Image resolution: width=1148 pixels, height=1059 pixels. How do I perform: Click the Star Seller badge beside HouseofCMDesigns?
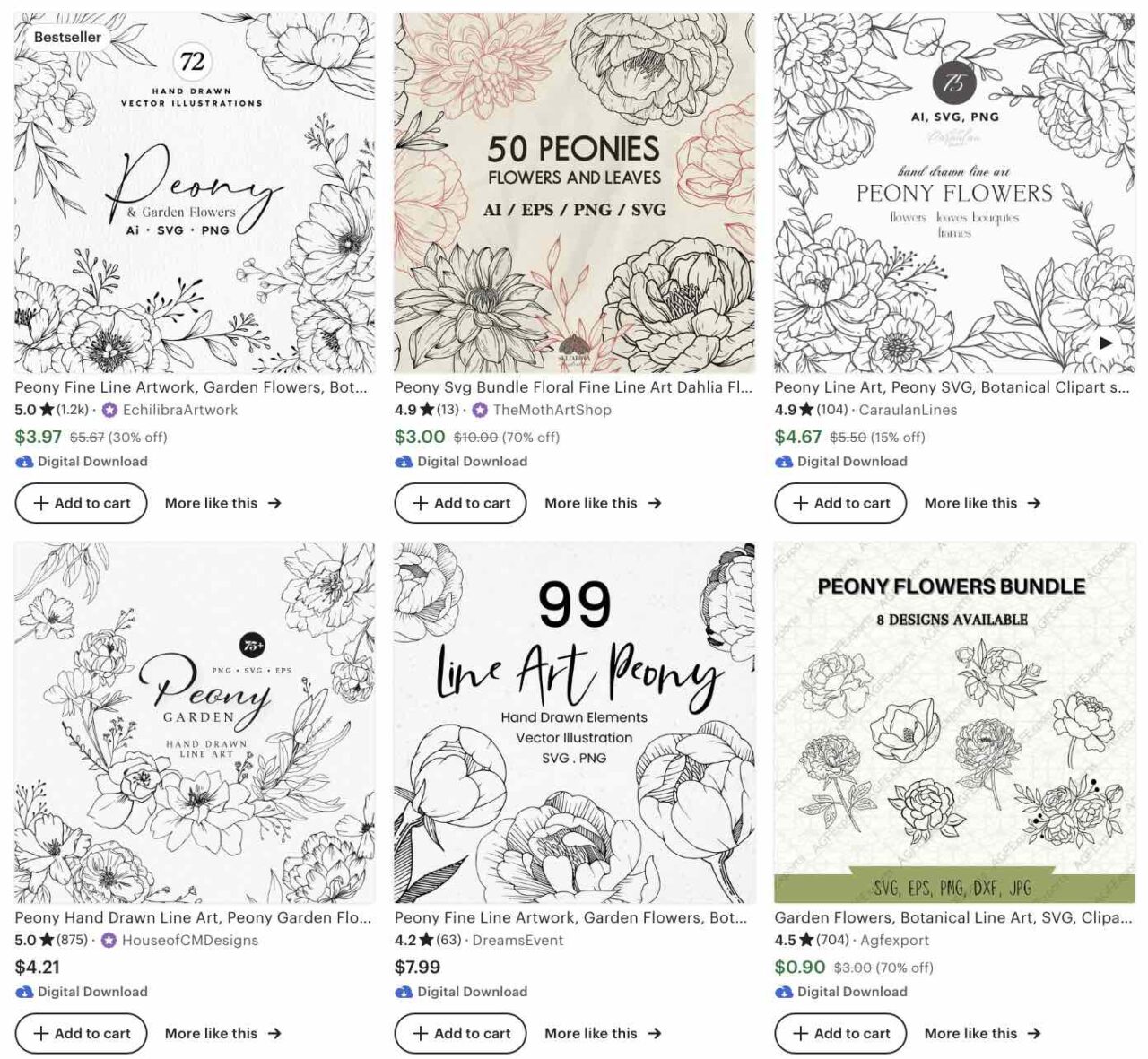click(x=109, y=940)
